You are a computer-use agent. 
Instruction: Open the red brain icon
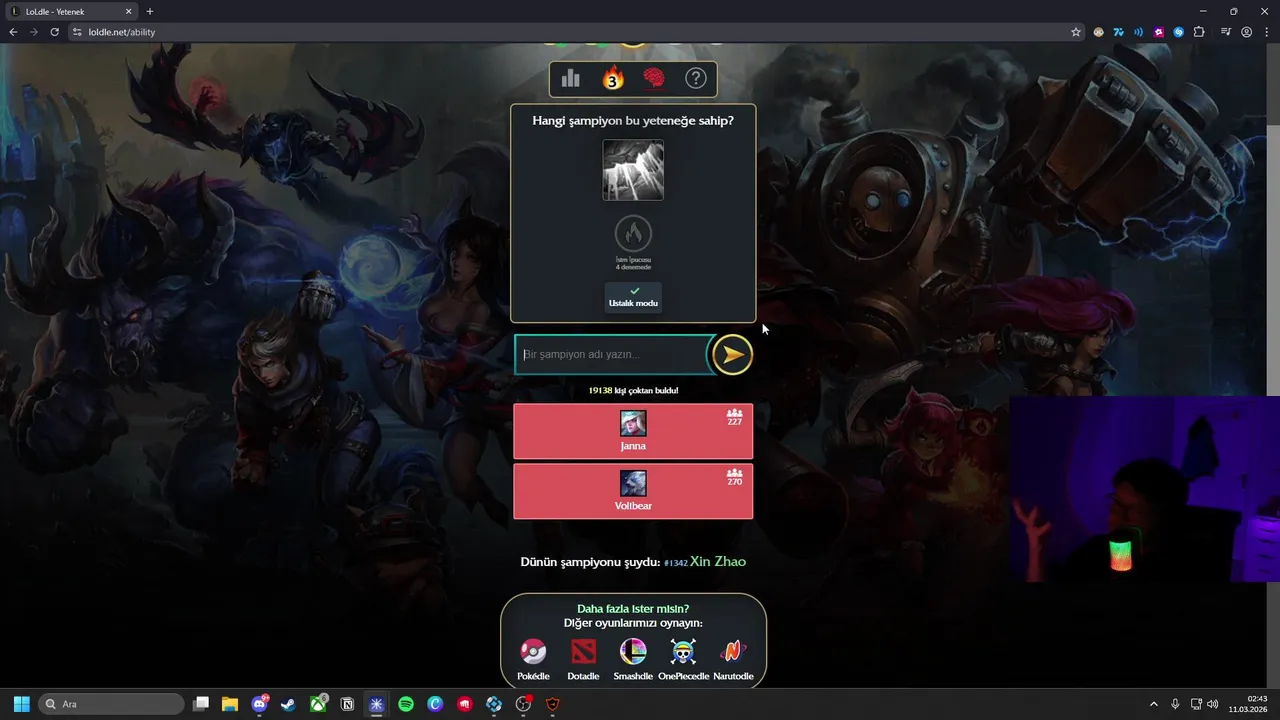click(x=654, y=79)
